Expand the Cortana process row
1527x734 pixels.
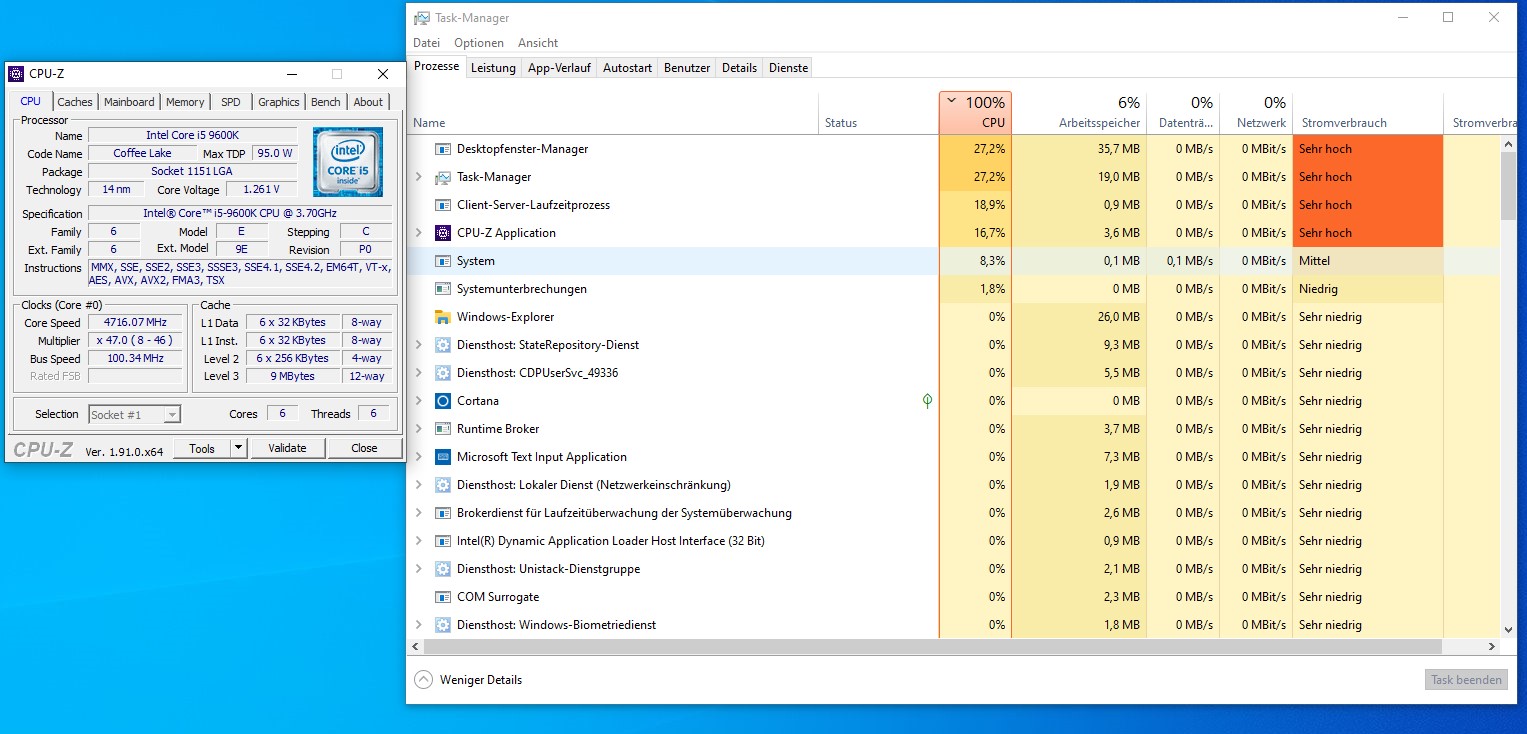click(x=418, y=401)
